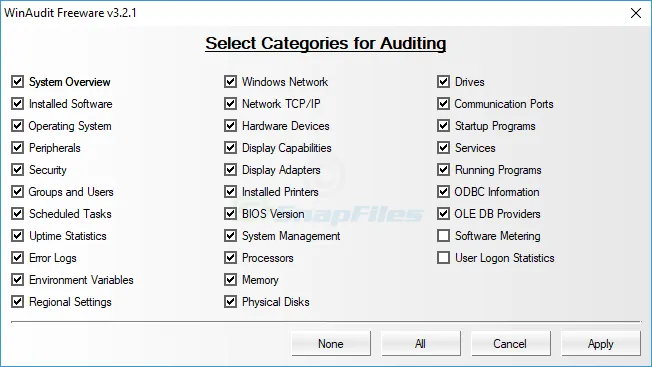This screenshot has width=652, height=367.
Task: Uncheck the System Overview checkbox
Action: click(17, 81)
